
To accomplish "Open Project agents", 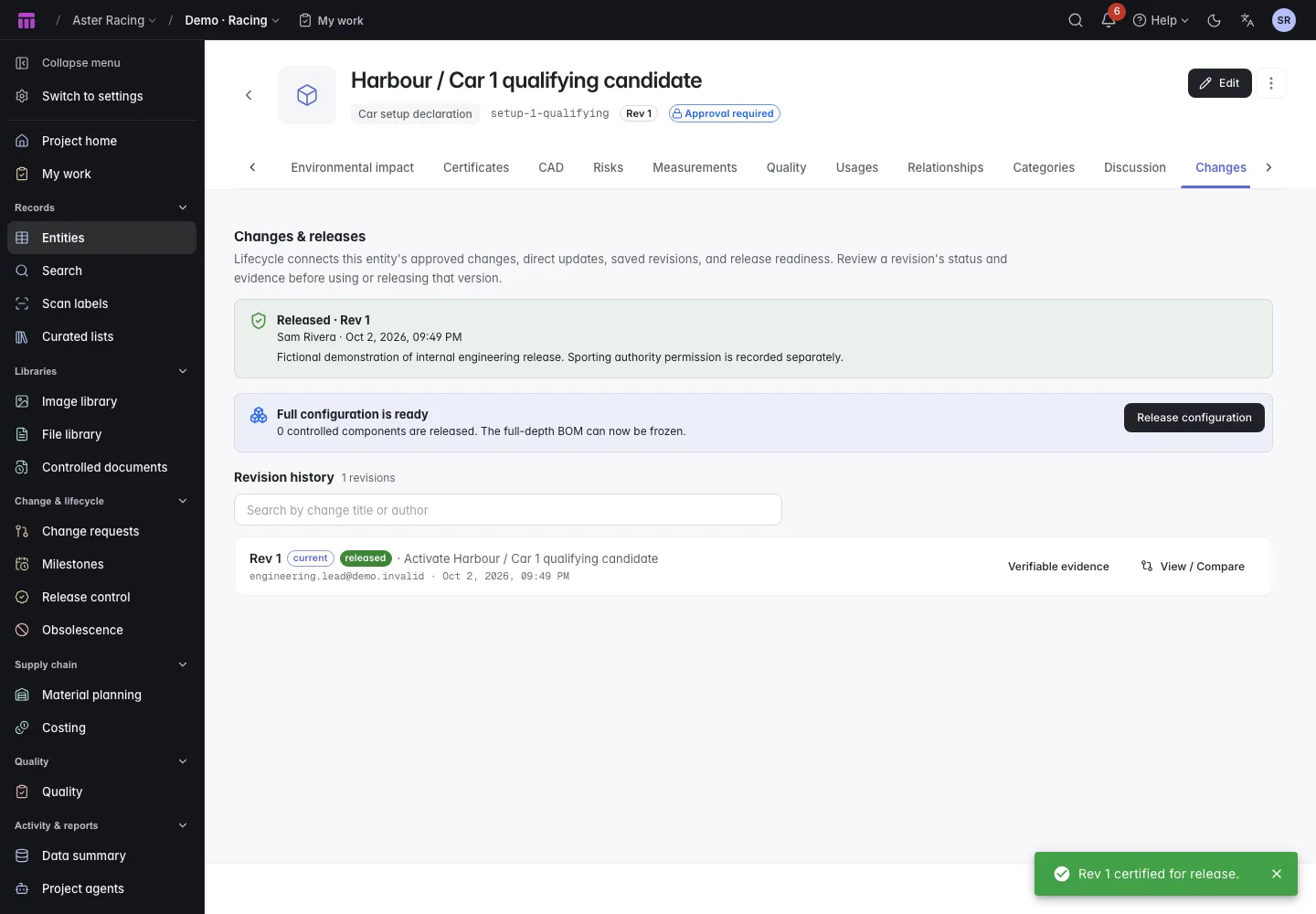I will pyautogui.click(x=101, y=888).
